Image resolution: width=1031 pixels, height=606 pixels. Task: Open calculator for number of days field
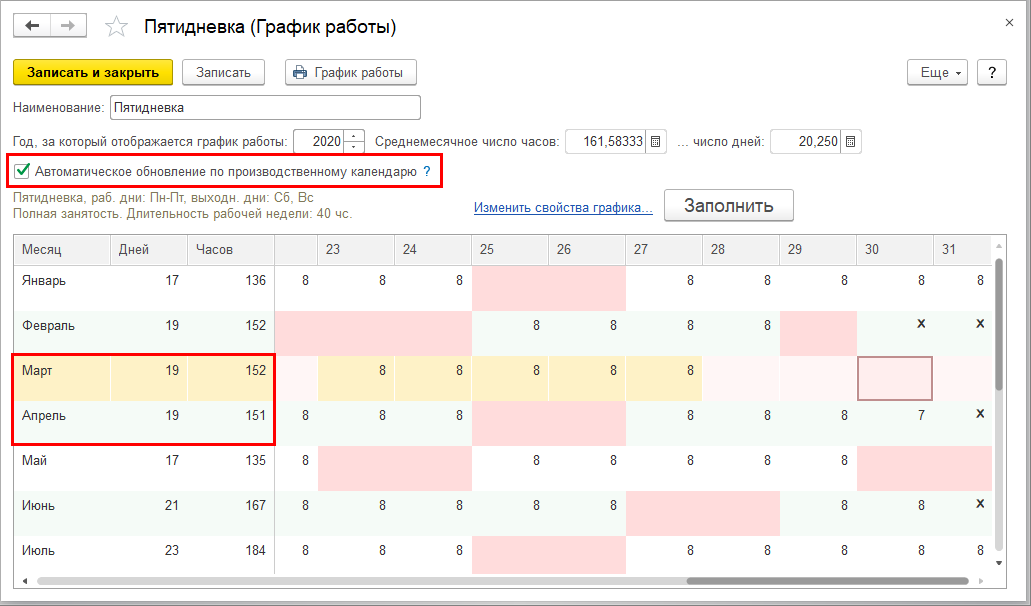click(850, 141)
